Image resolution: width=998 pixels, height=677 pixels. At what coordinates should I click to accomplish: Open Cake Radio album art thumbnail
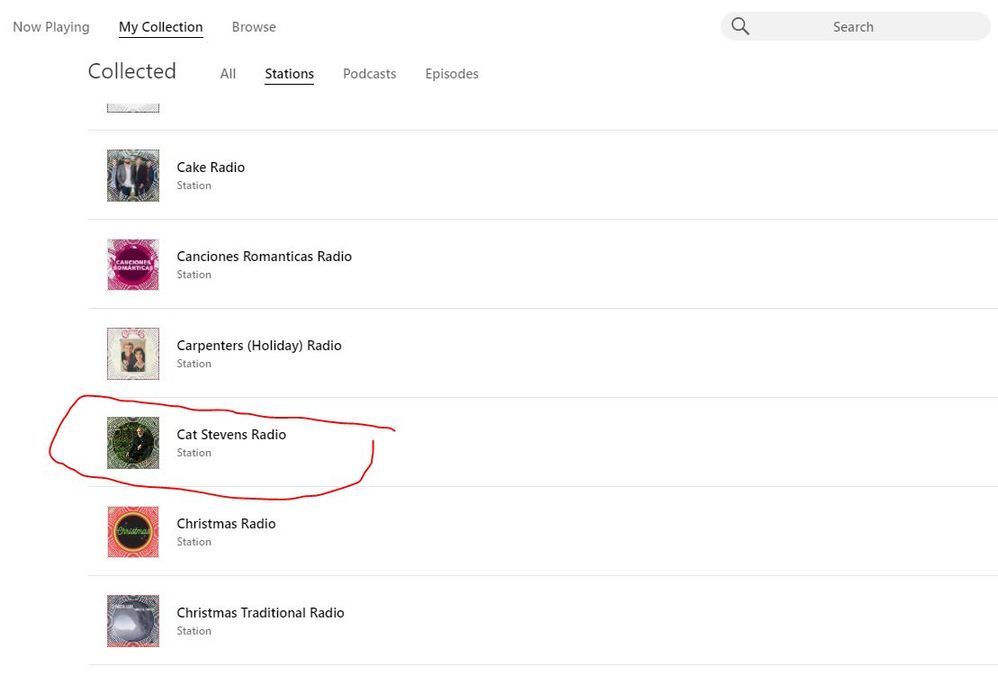[133, 176]
